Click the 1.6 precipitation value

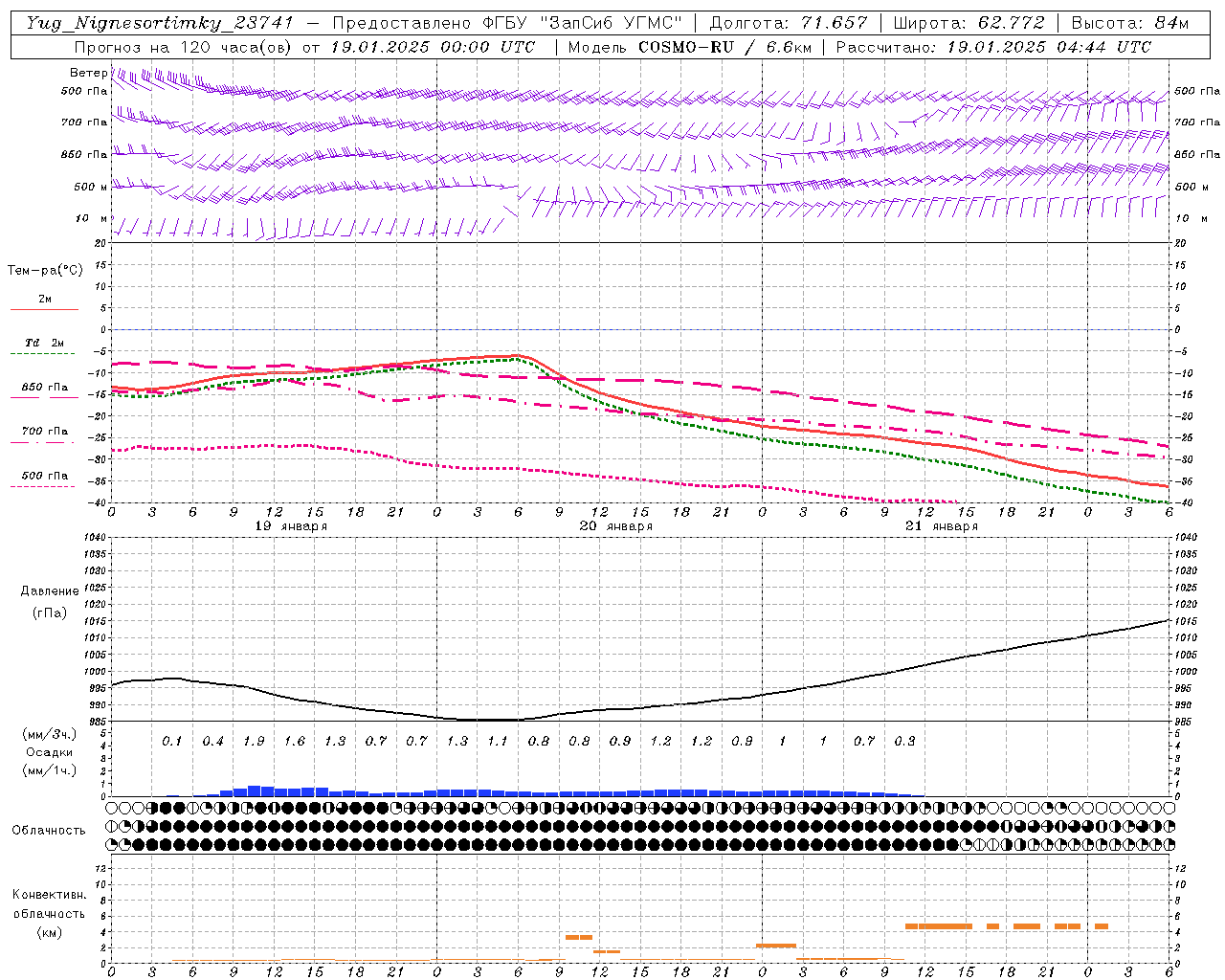tap(295, 741)
